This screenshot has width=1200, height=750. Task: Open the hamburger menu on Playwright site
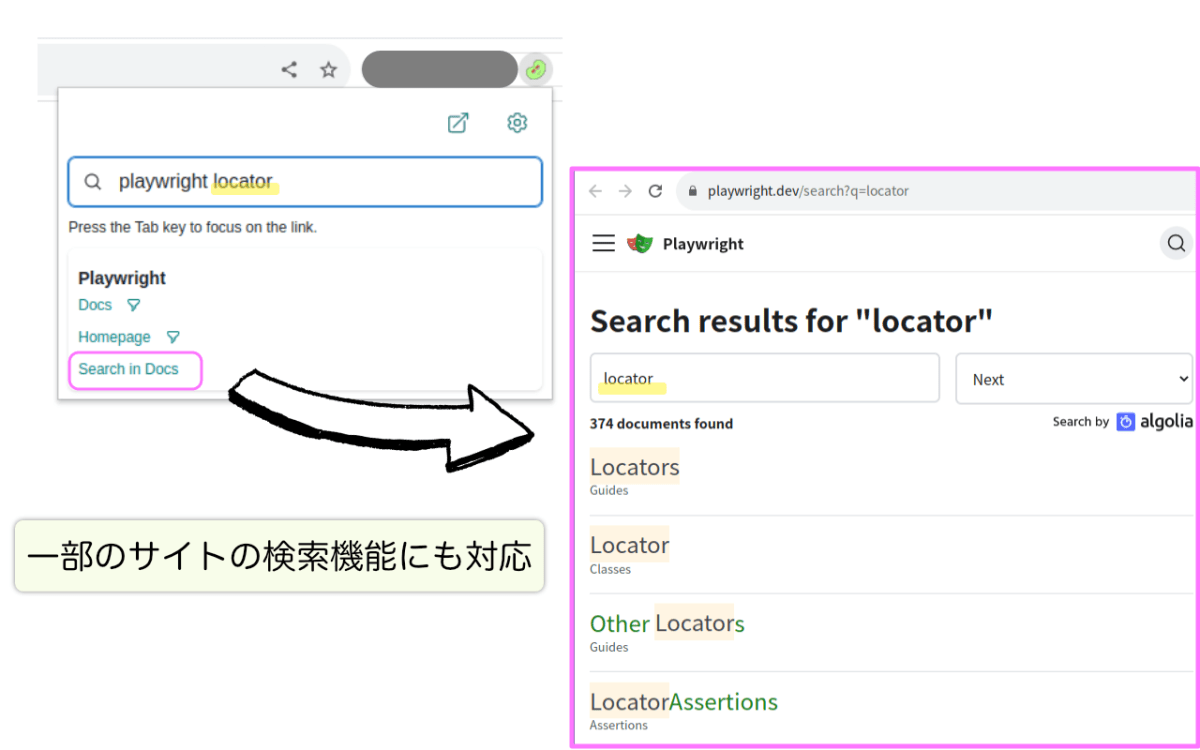pyautogui.click(x=603, y=243)
